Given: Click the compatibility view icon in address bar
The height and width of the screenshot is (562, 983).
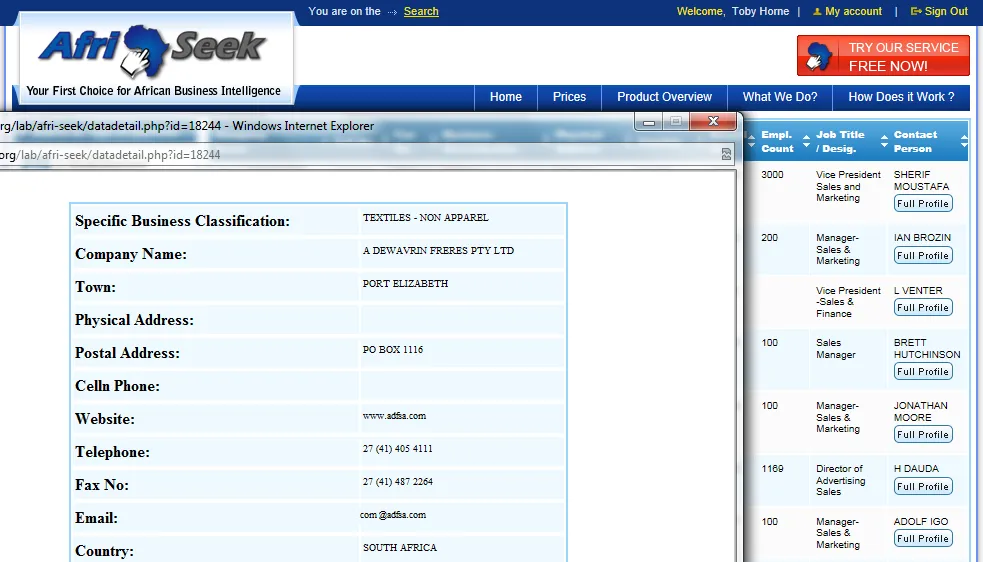Looking at the screenshot, I should [x=726, y=154].
